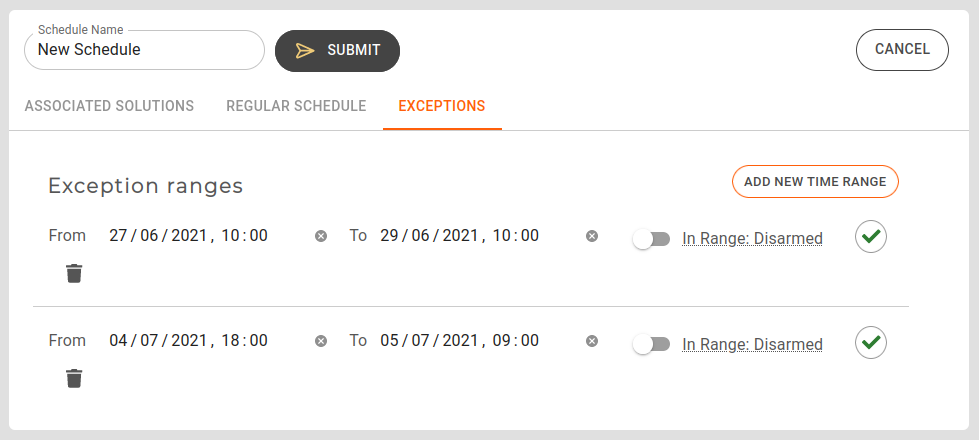Confirm second range with green checkmark
The height and width of the screenshot is (440, 979).
871,342
